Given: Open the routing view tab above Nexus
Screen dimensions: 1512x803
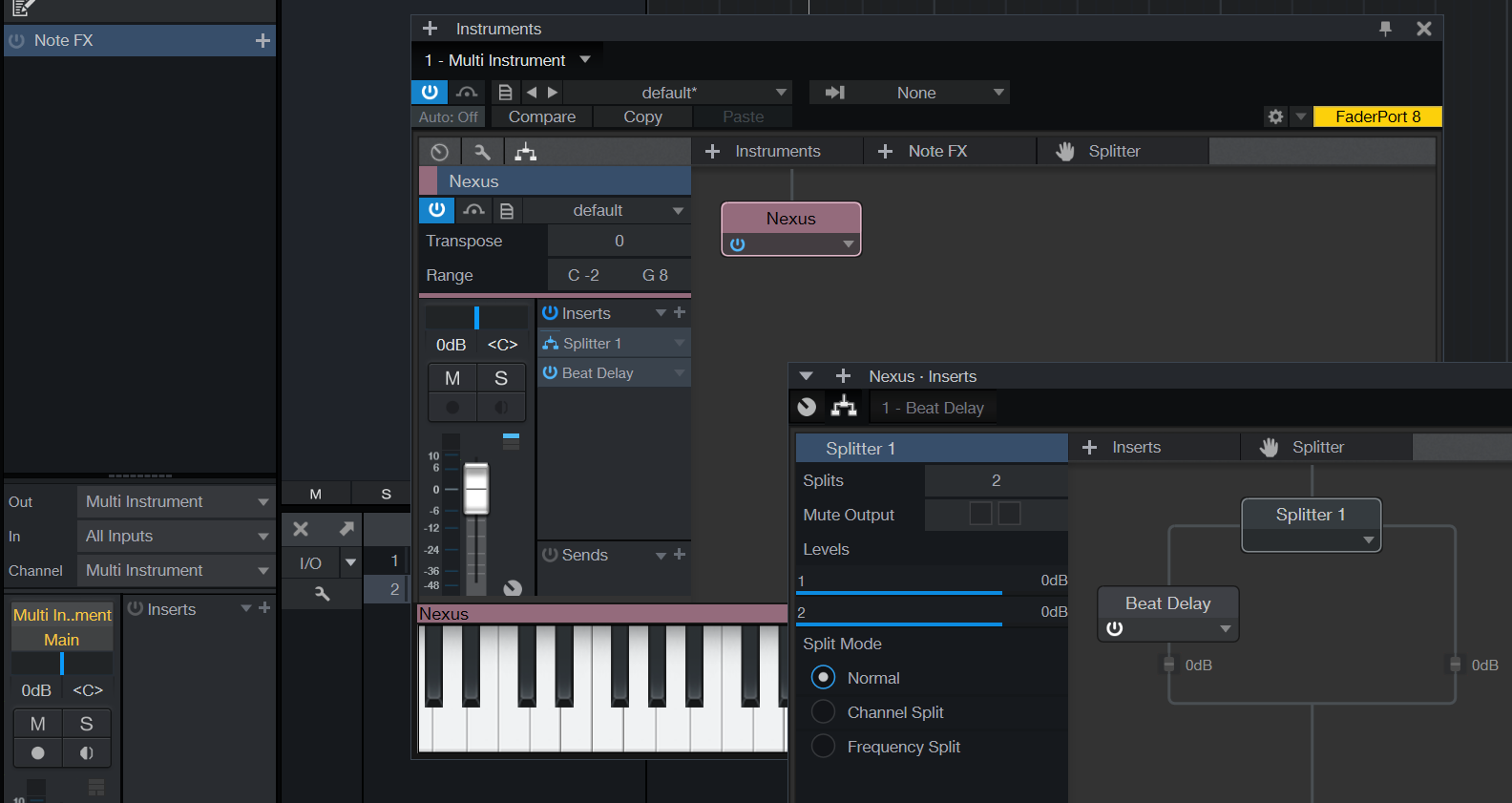Looking at the screenshot, I should point(526,152).
